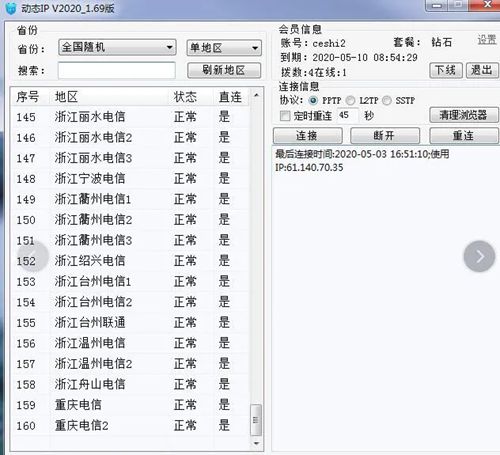500x455 pixels.
Task: Click the 断开 disconnect button
Action: click(x=385, y=136)
